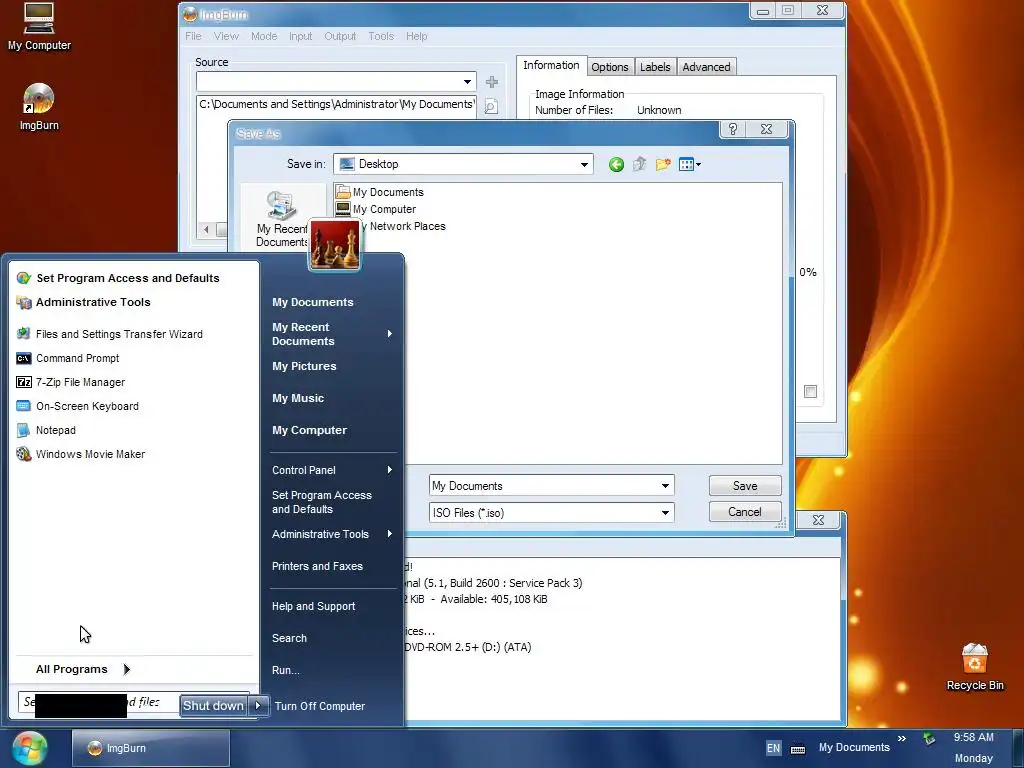Click the network tray icon near the clock
Image resolution: width=1024 pixels, height=768 pixels.
tap(929, 739)
